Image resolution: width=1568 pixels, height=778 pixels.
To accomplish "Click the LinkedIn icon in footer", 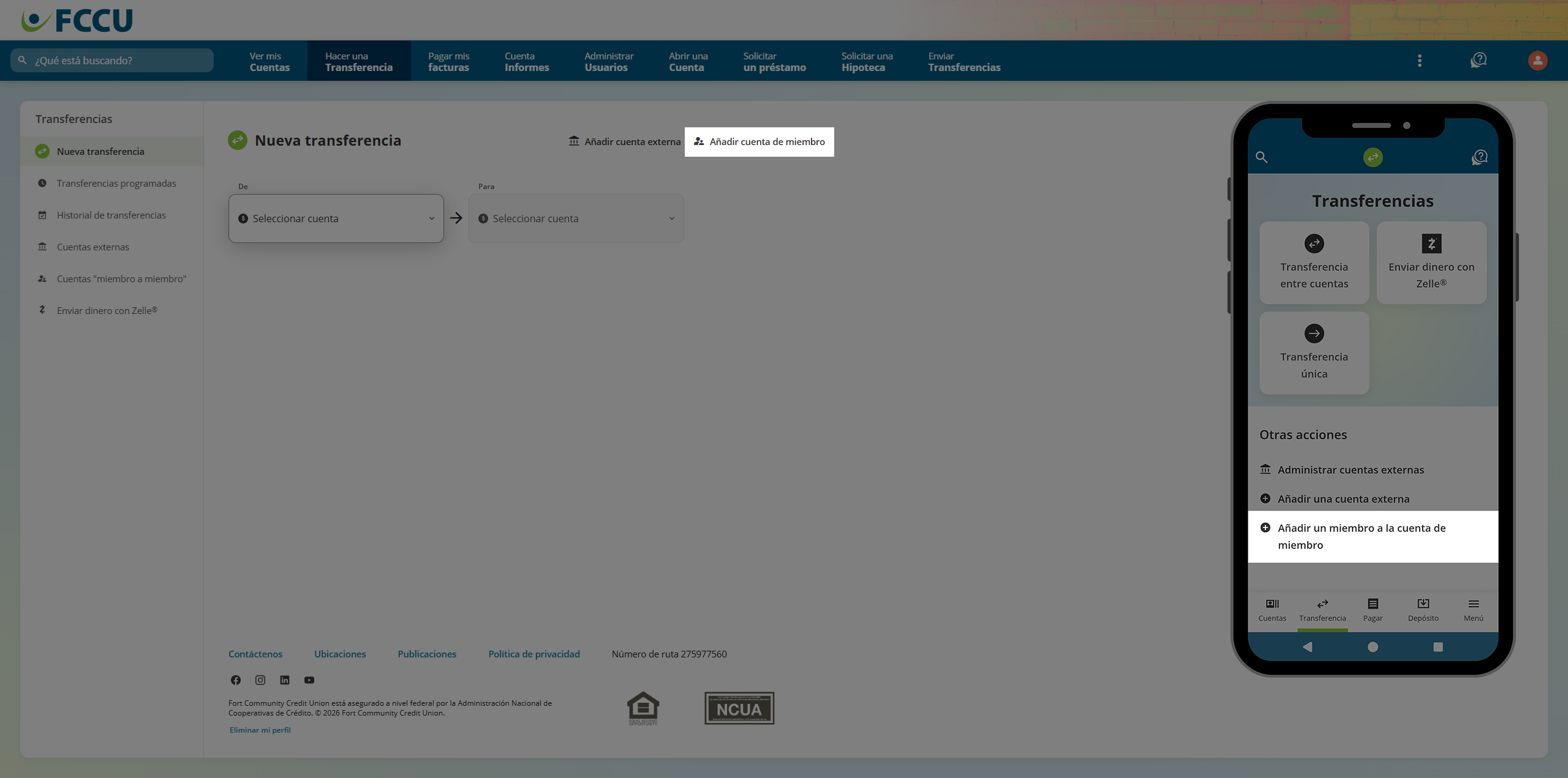I will [x=285, y=680].
